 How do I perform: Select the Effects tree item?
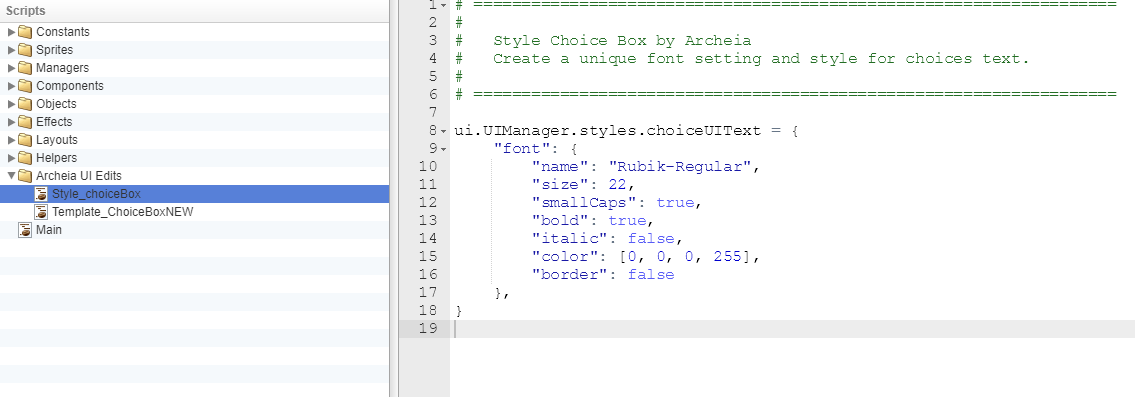click(194, 122)
